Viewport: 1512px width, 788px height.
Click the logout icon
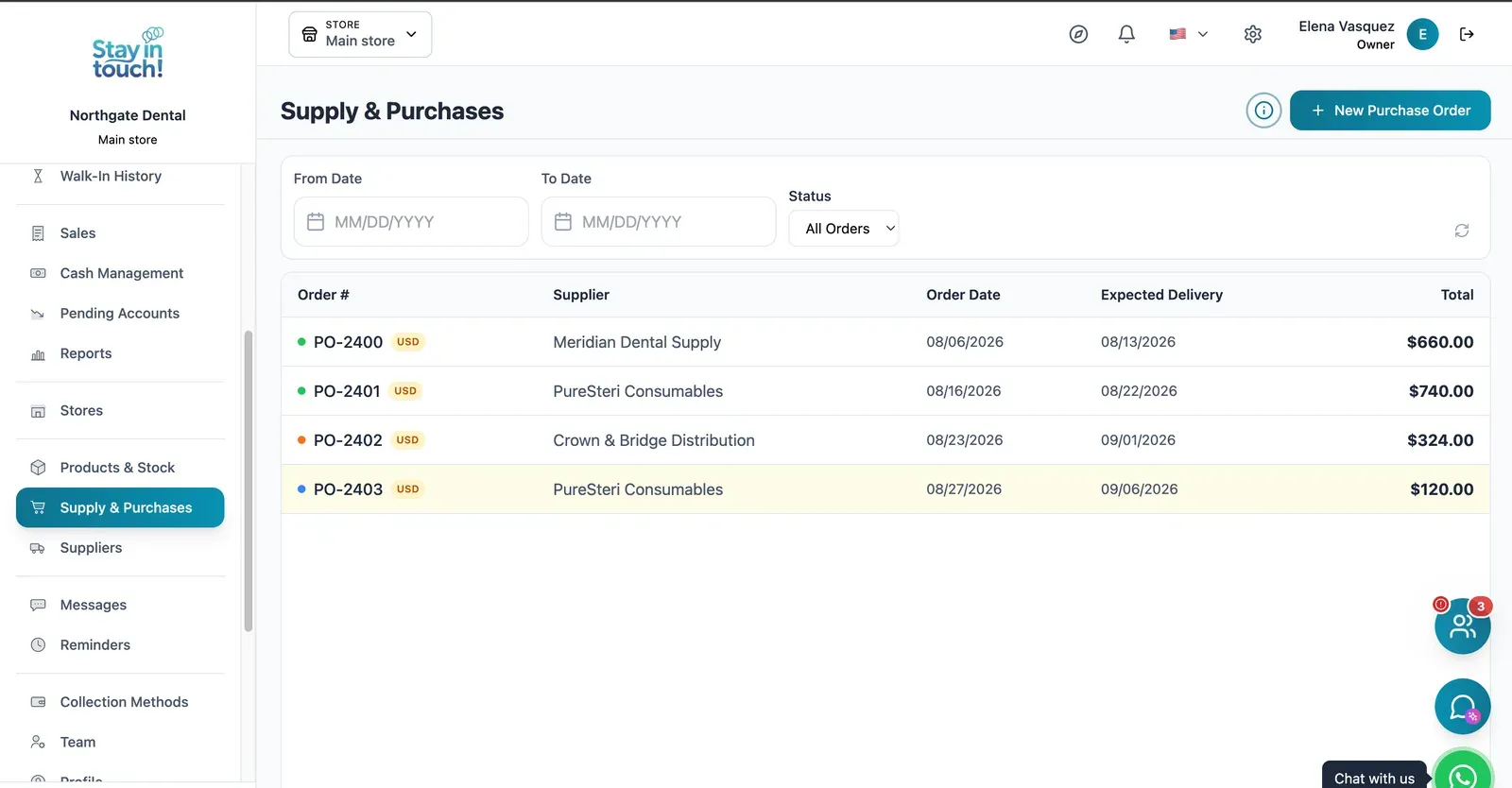pyautogui.click(x=1467, y=34)
